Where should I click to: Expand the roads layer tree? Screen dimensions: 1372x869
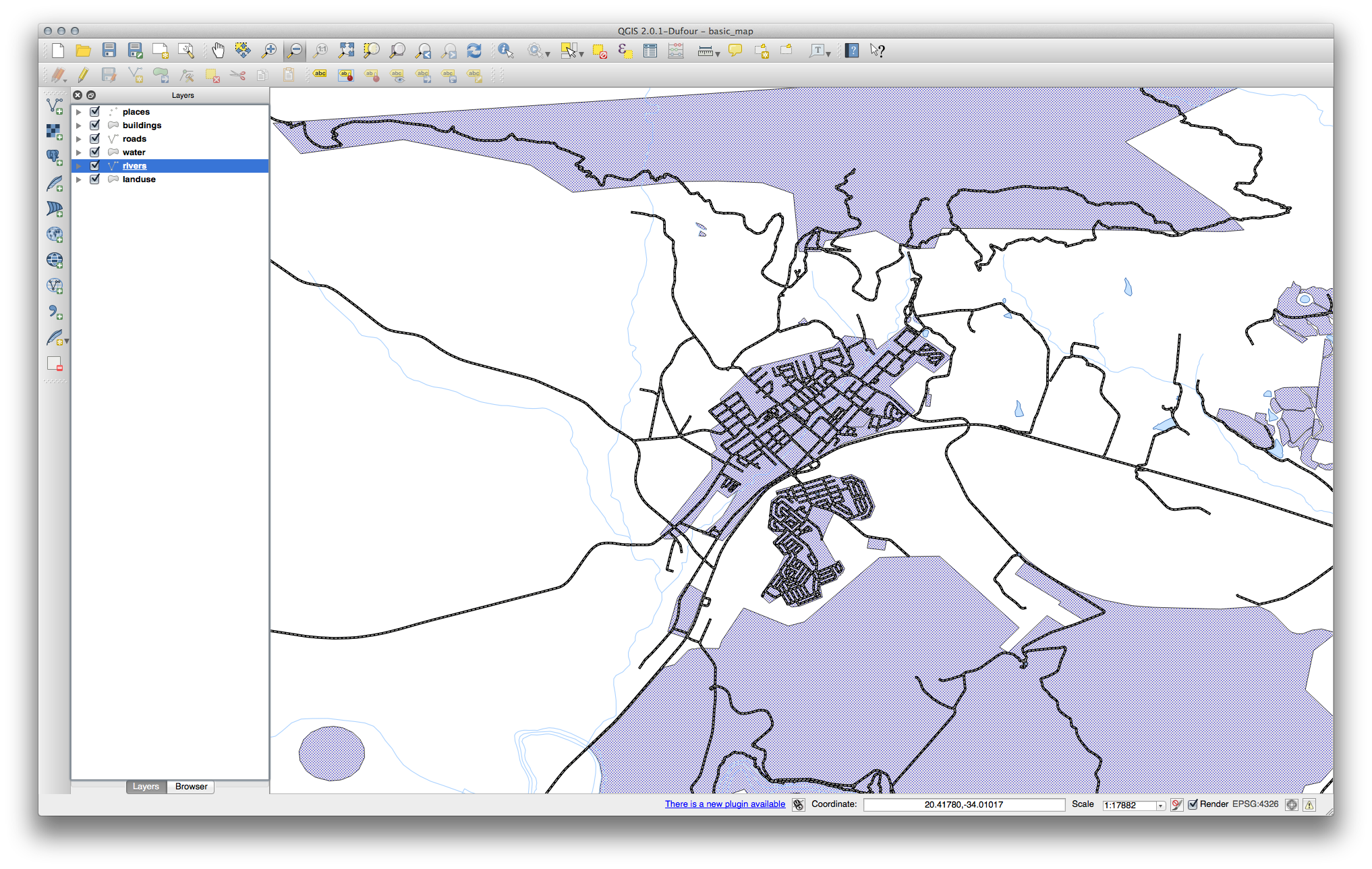click(x=79, y=139)
